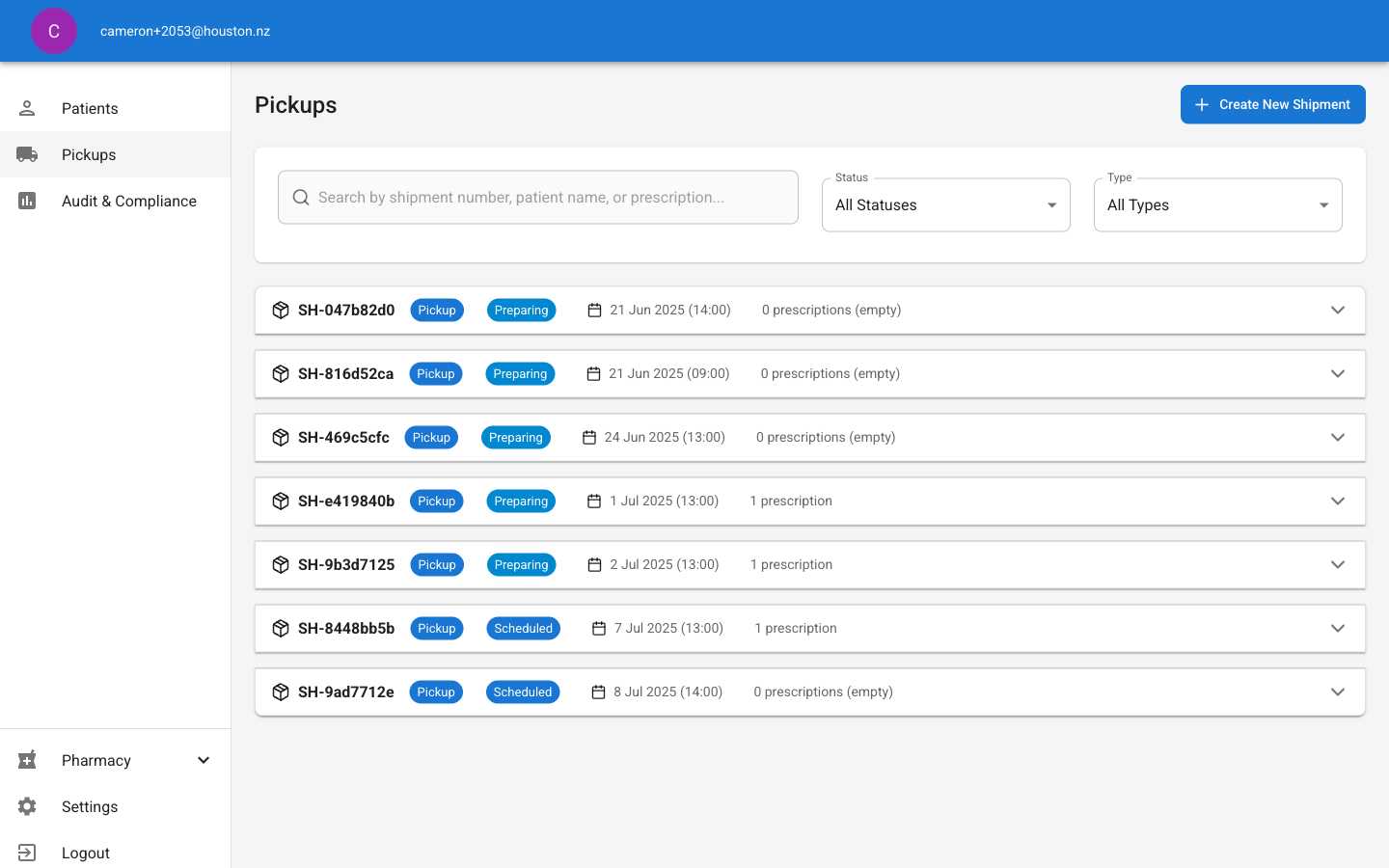1389x868 pixels.
Task: Click the package icon for SH-9b3d7125
Action: 281,564
